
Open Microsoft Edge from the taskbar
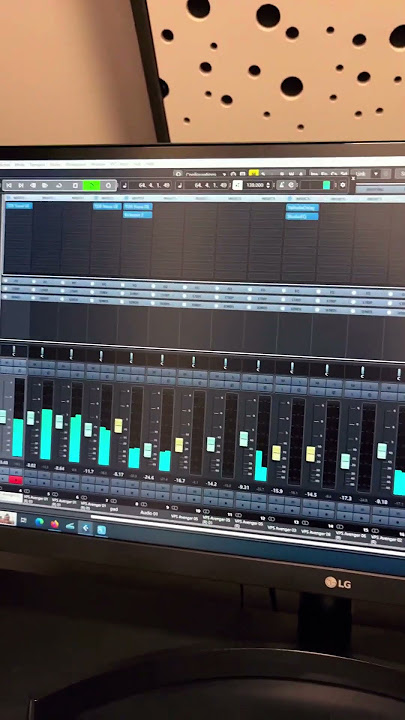[39, 522]
